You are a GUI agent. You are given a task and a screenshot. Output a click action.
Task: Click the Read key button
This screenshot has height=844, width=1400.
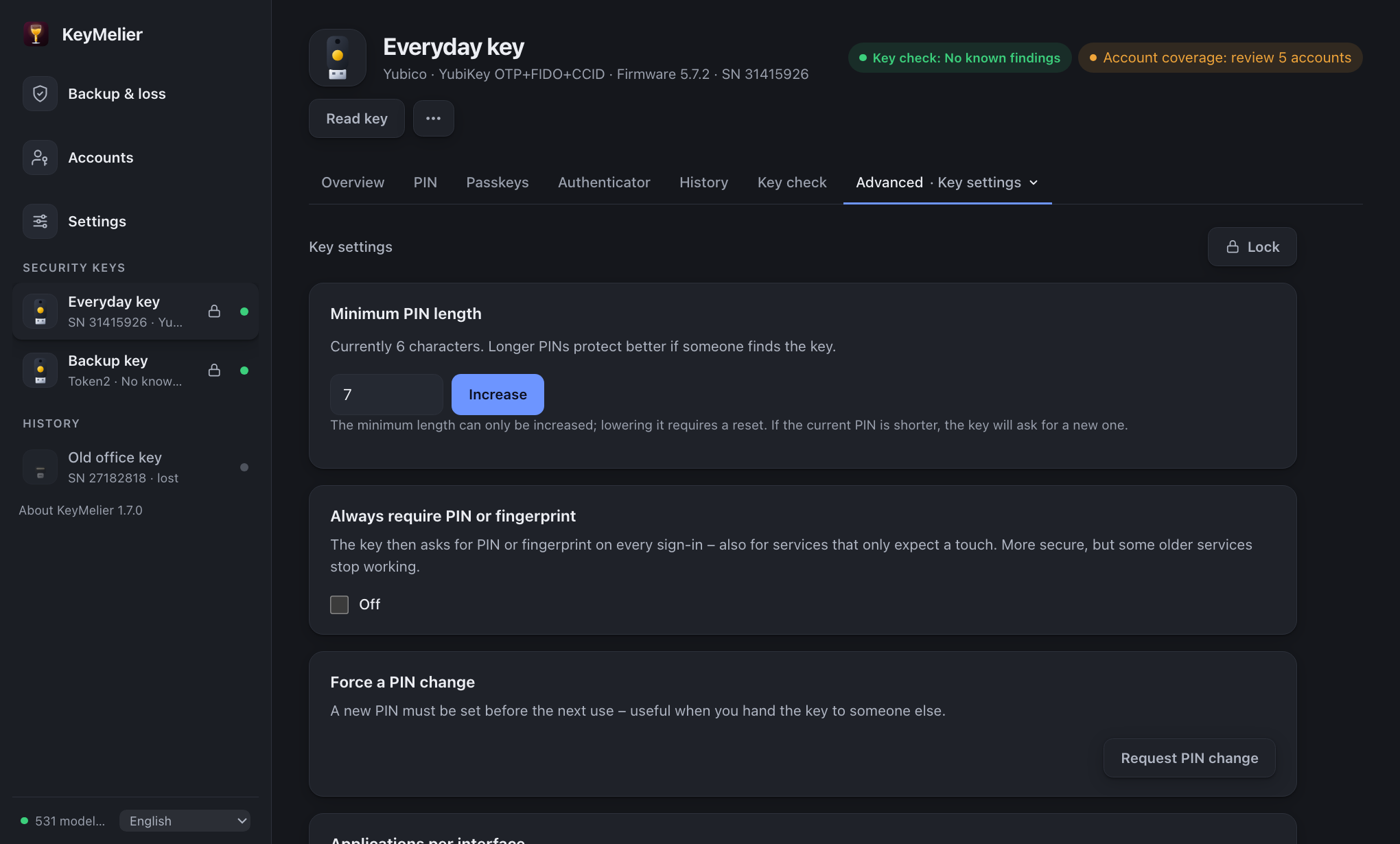click(357, 119)
